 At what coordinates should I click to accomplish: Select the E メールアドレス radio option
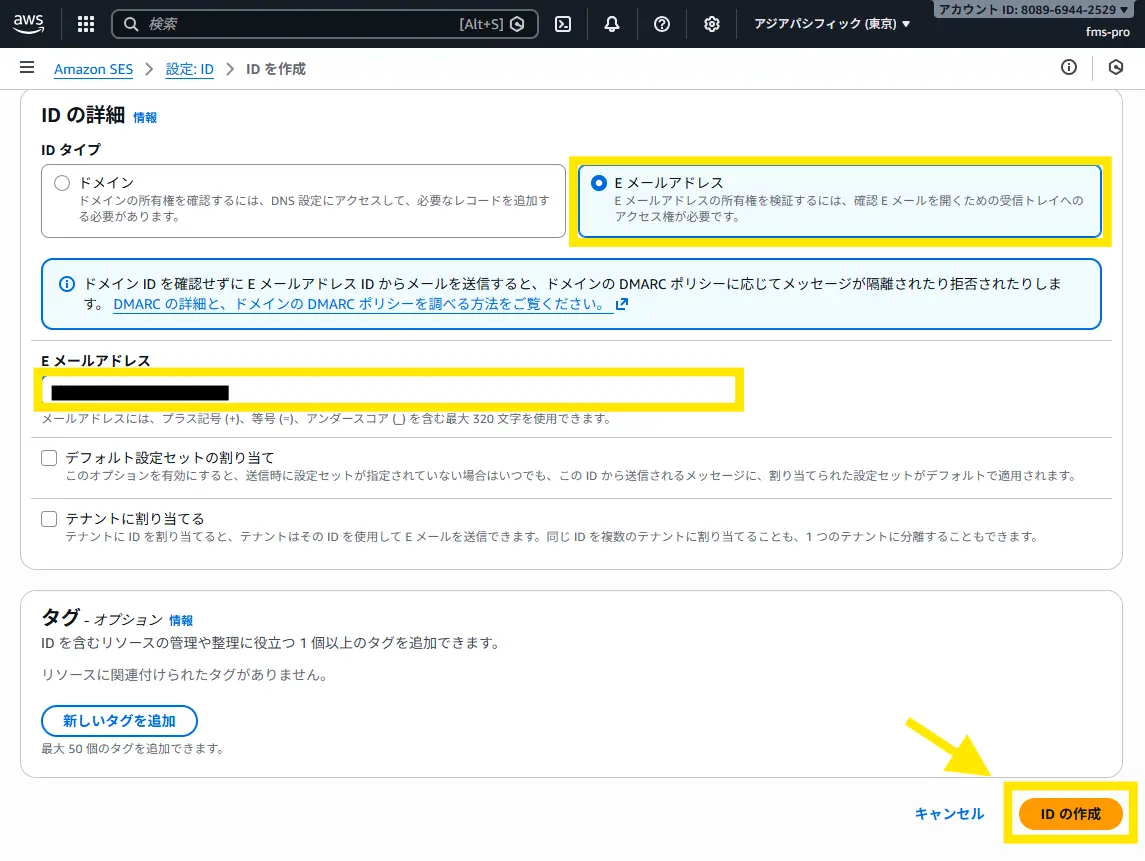[x=598, y=183]
